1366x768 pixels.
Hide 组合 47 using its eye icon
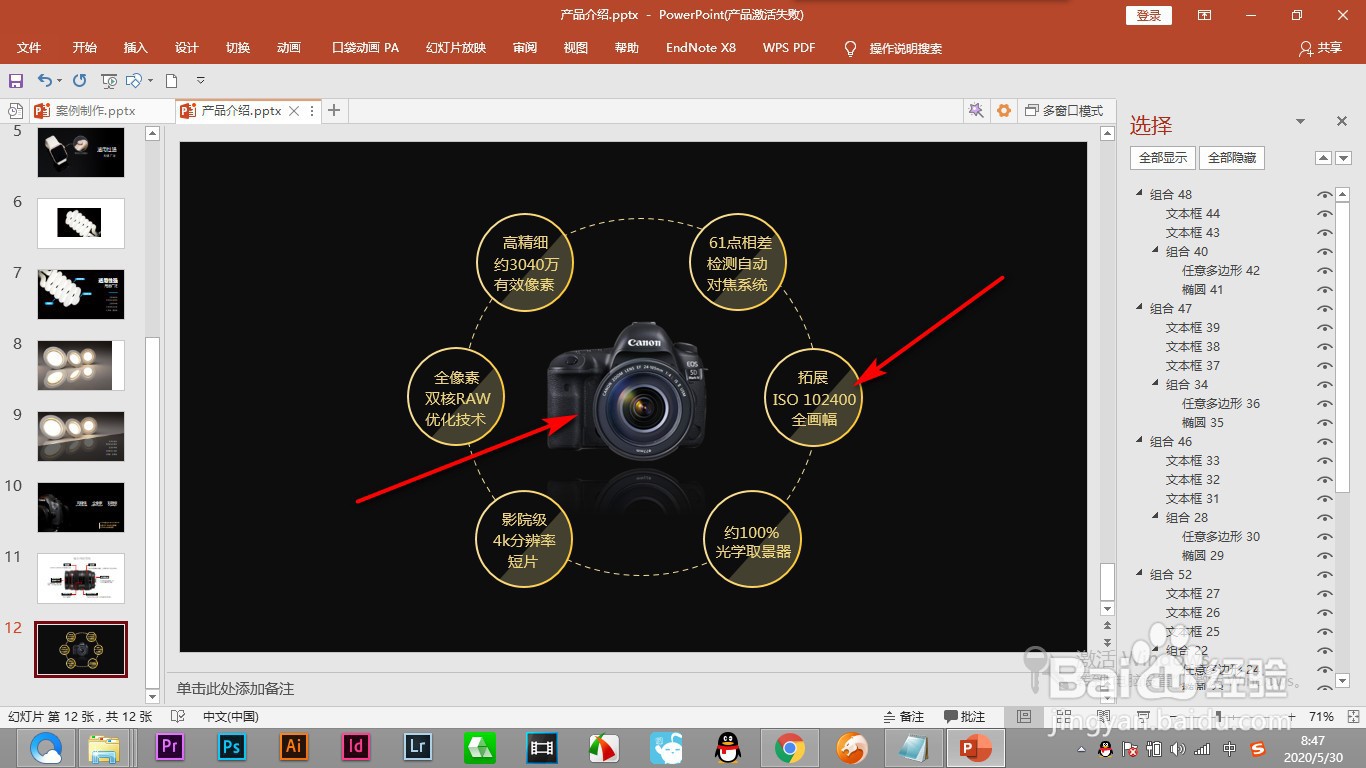1325,309
